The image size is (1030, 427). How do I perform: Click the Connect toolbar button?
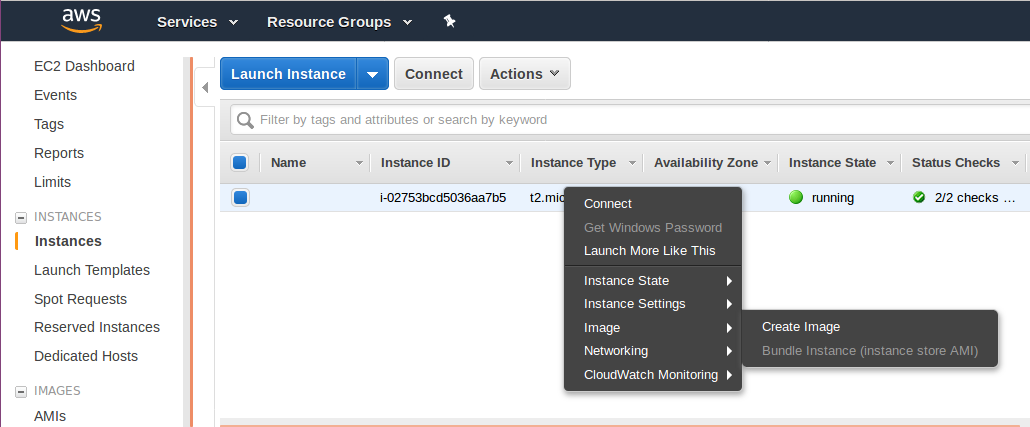coord(434,74)
